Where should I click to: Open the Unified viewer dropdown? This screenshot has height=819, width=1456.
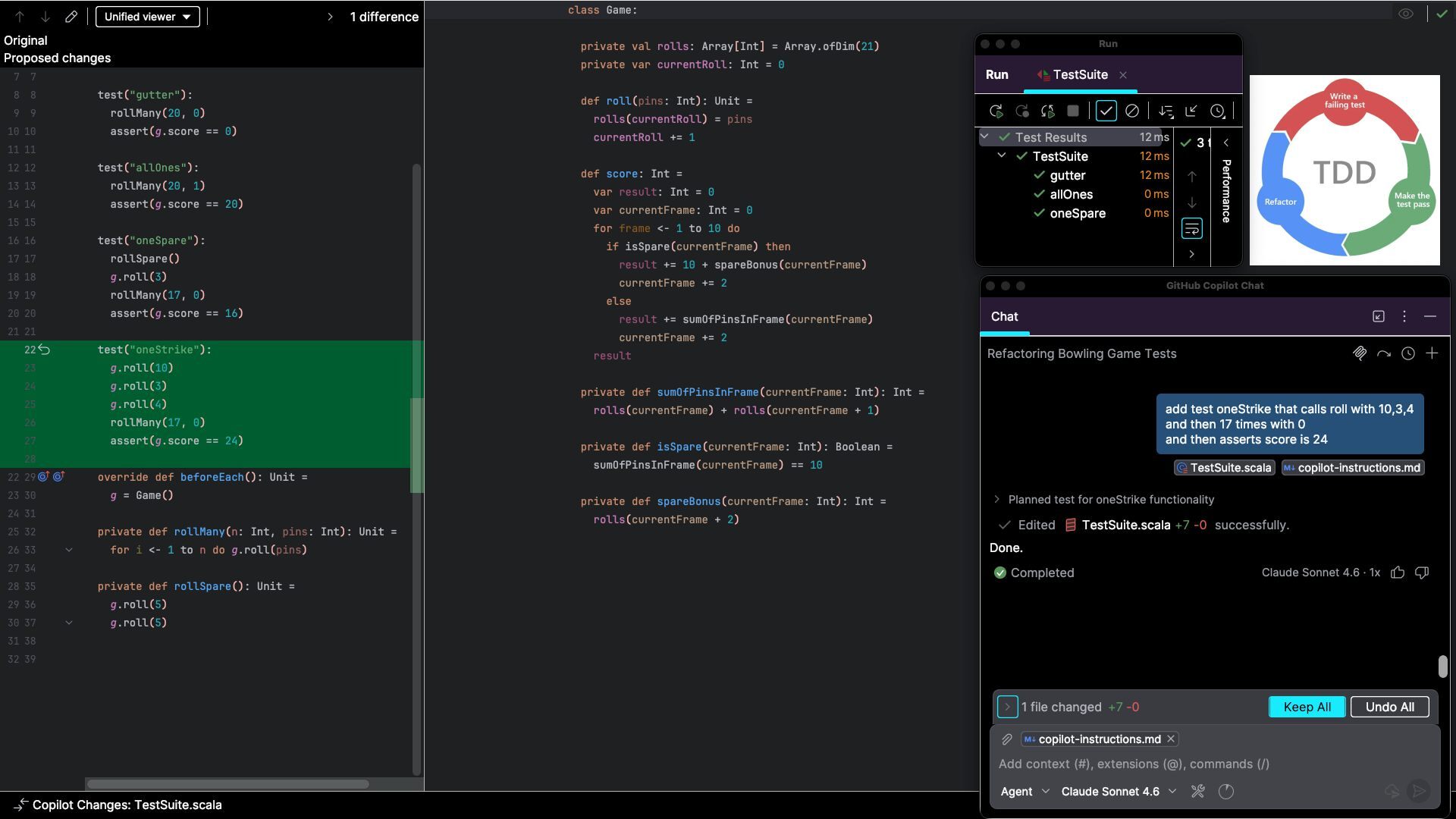click(148, 17)
